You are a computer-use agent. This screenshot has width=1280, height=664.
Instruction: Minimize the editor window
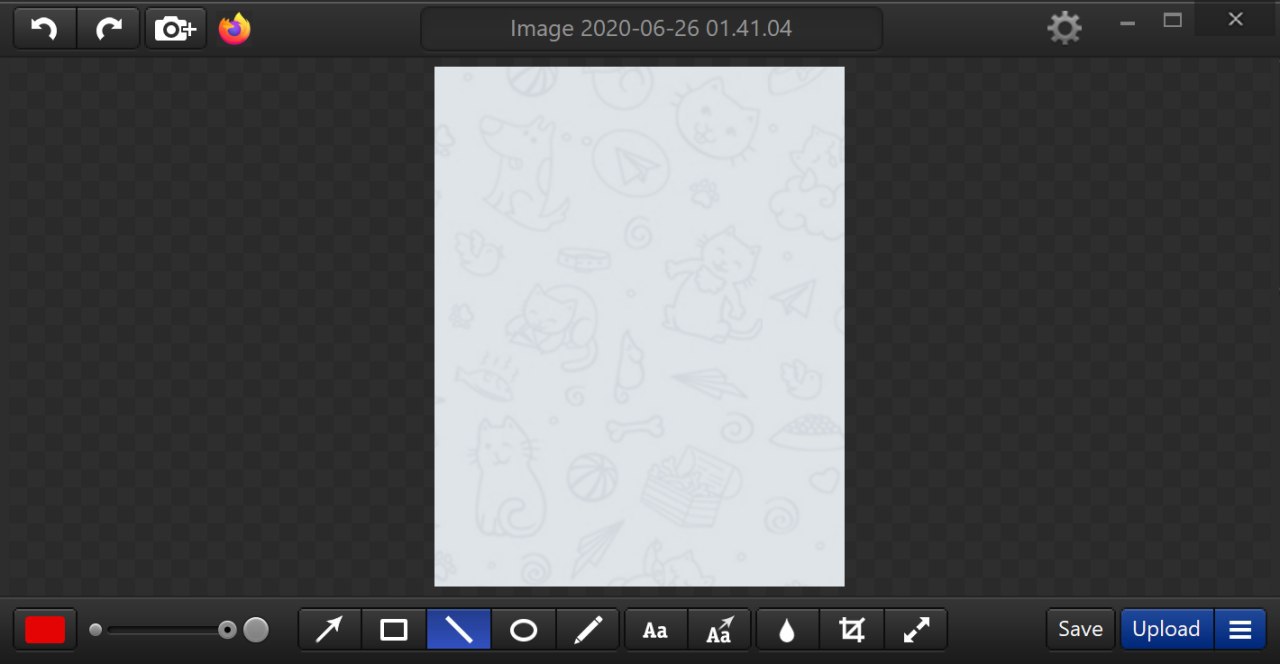point(1128,22)
